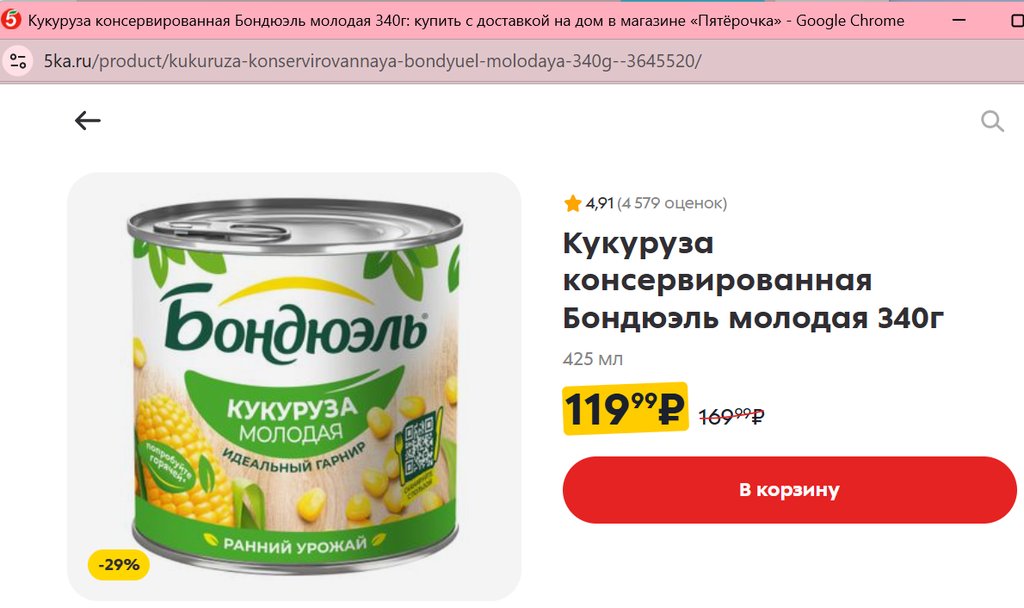Click the orange star rating icon
Image resolution: width=1024 pixels, height=608 pixels.
pyautogui.click(x=573, y=204)
